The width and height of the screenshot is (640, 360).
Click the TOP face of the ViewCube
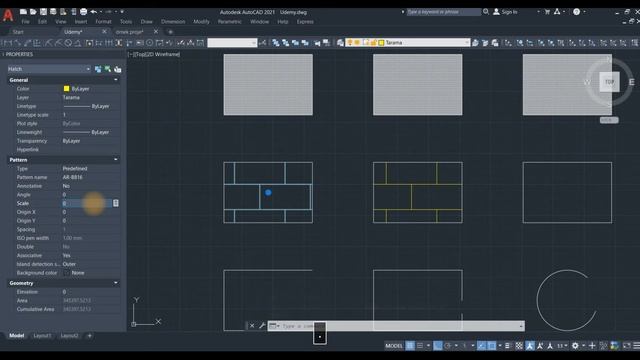(609, 82)
